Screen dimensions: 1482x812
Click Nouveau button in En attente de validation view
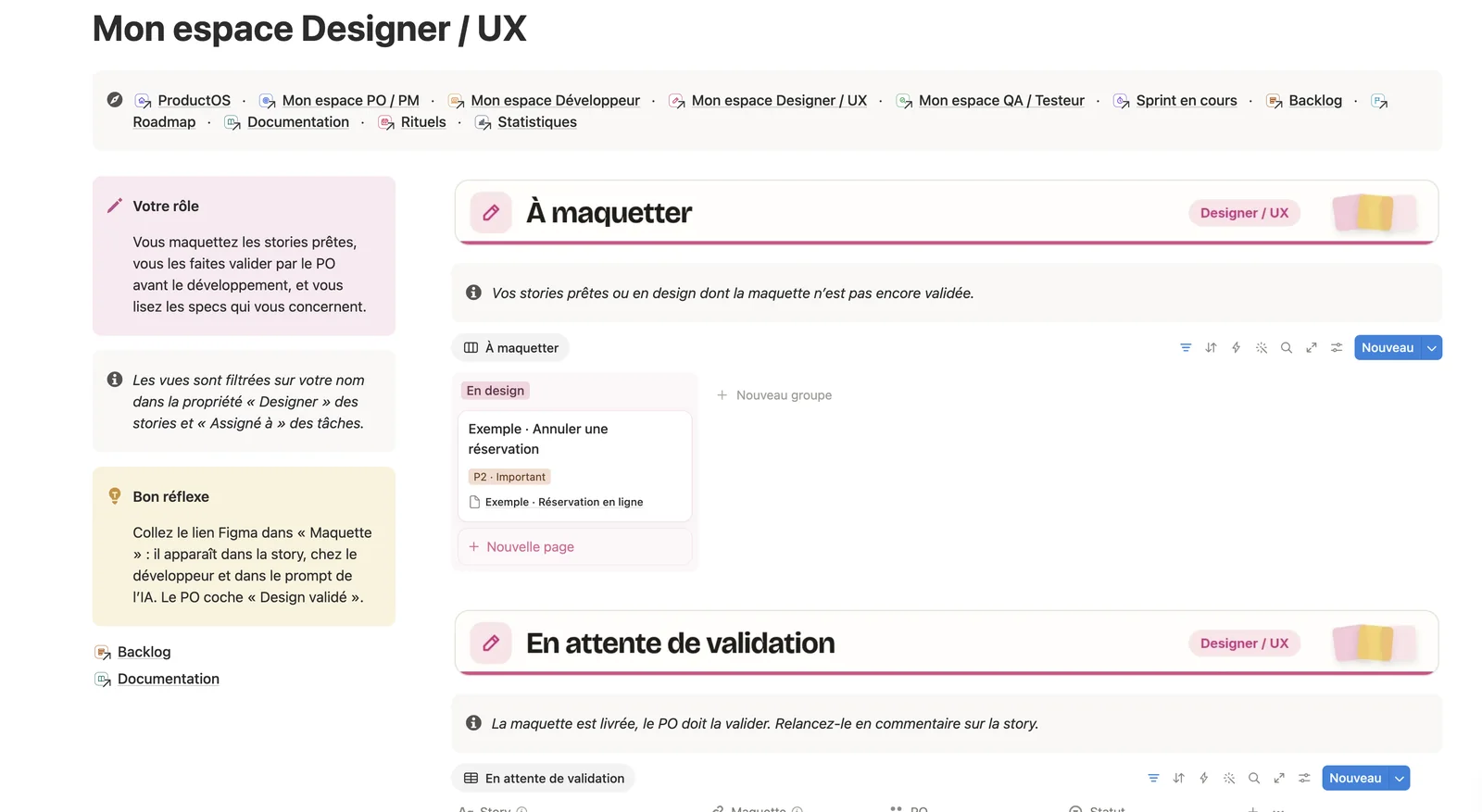pos(1355,779)
